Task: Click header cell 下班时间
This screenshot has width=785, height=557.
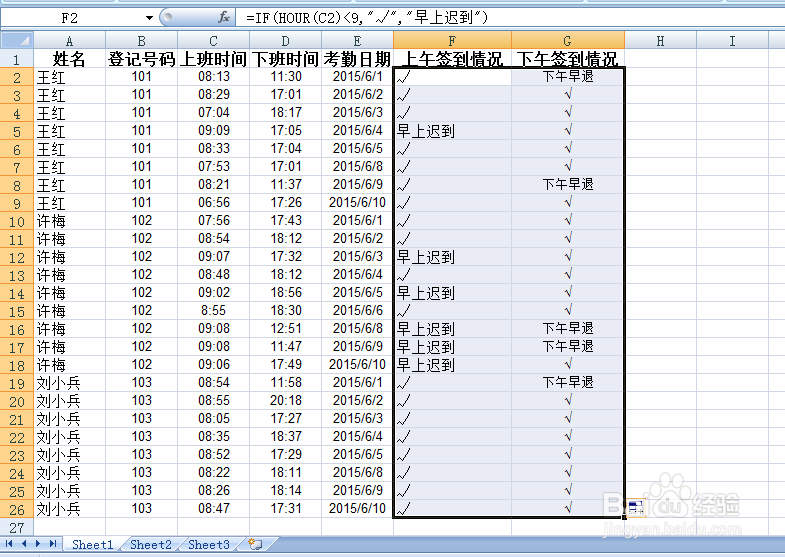Action: pos(285,59)
